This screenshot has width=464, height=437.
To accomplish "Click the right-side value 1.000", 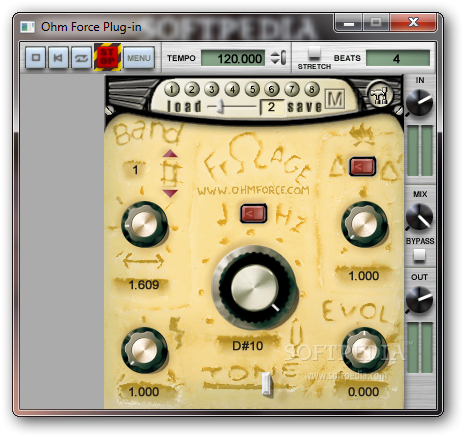I will [364, 276].
